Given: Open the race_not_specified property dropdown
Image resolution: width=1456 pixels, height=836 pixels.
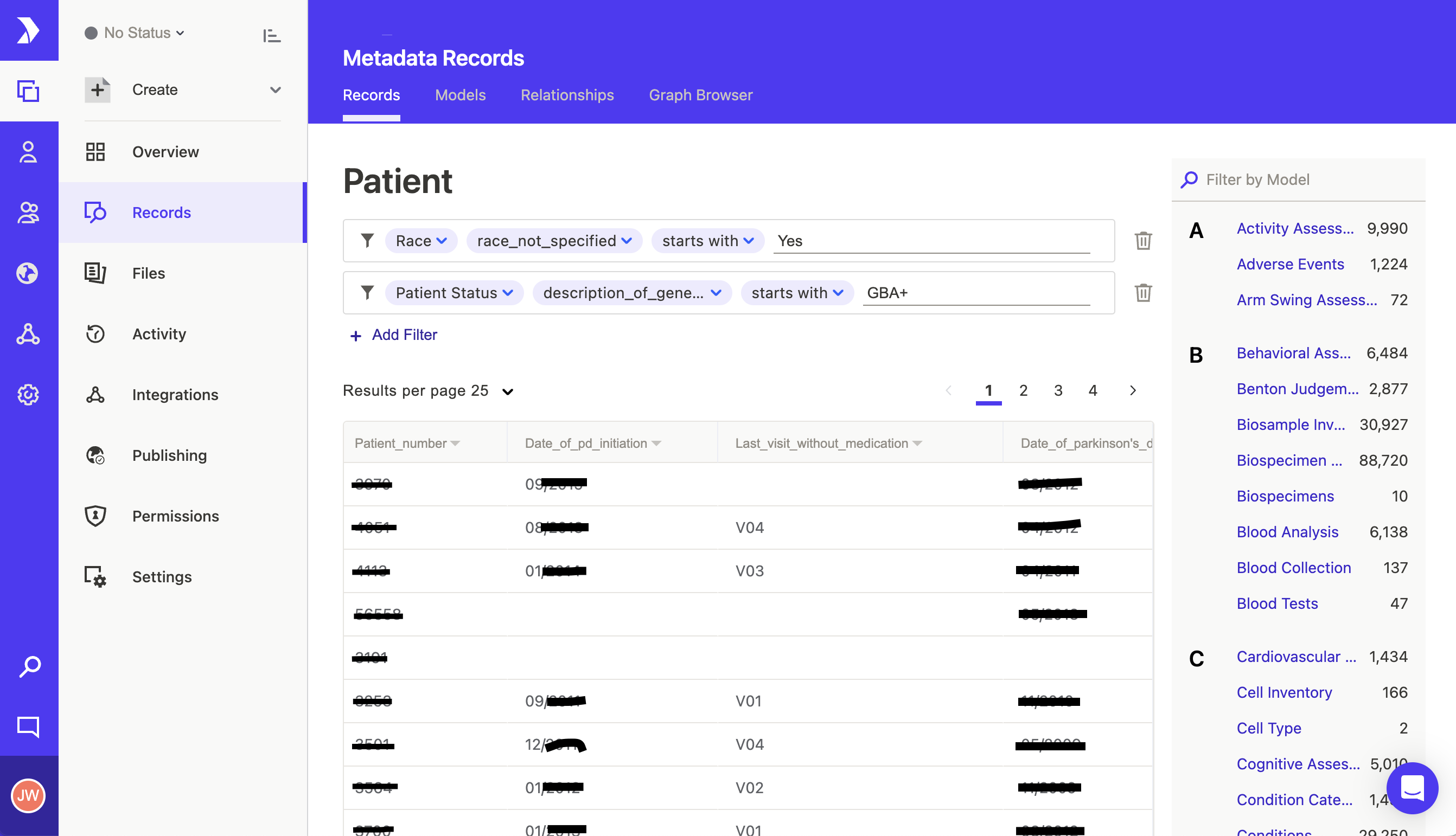Looking at the screenshot, I should pyautogui.click(x=554, y=241).
